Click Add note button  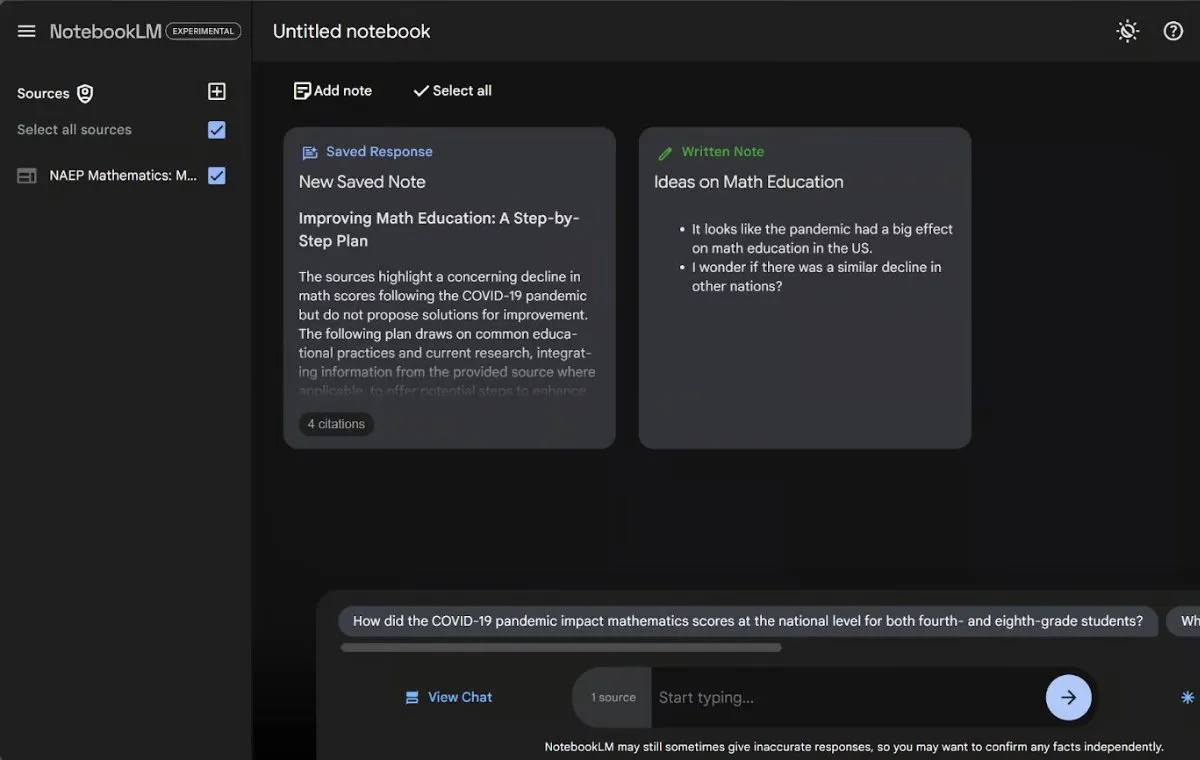click(332, 91)
